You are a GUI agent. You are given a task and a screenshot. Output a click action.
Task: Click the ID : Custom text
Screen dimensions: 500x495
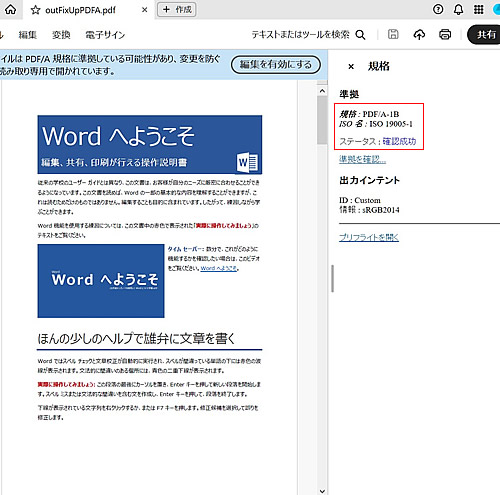(360, 200)
